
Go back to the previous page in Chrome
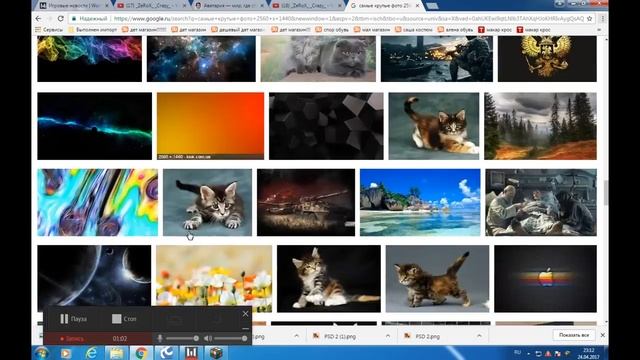tap(38, 18)
